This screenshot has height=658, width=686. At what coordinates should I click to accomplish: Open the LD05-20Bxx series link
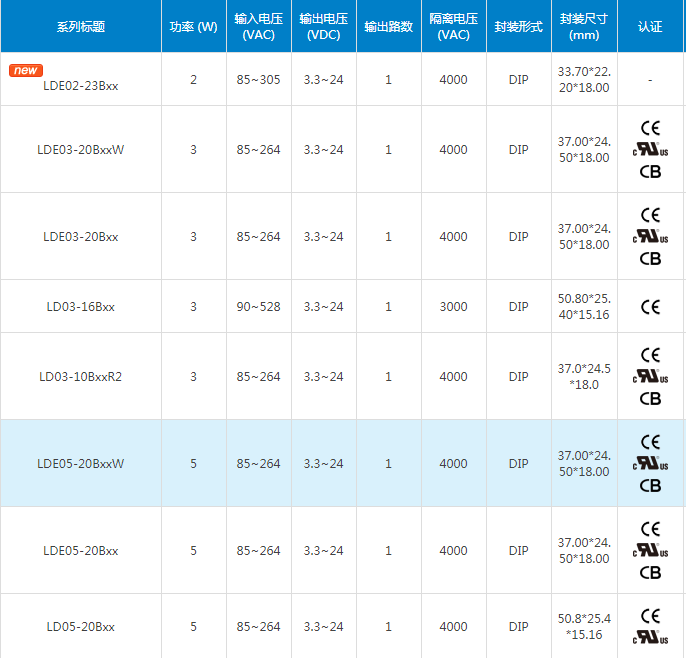[x=81, y=627]
